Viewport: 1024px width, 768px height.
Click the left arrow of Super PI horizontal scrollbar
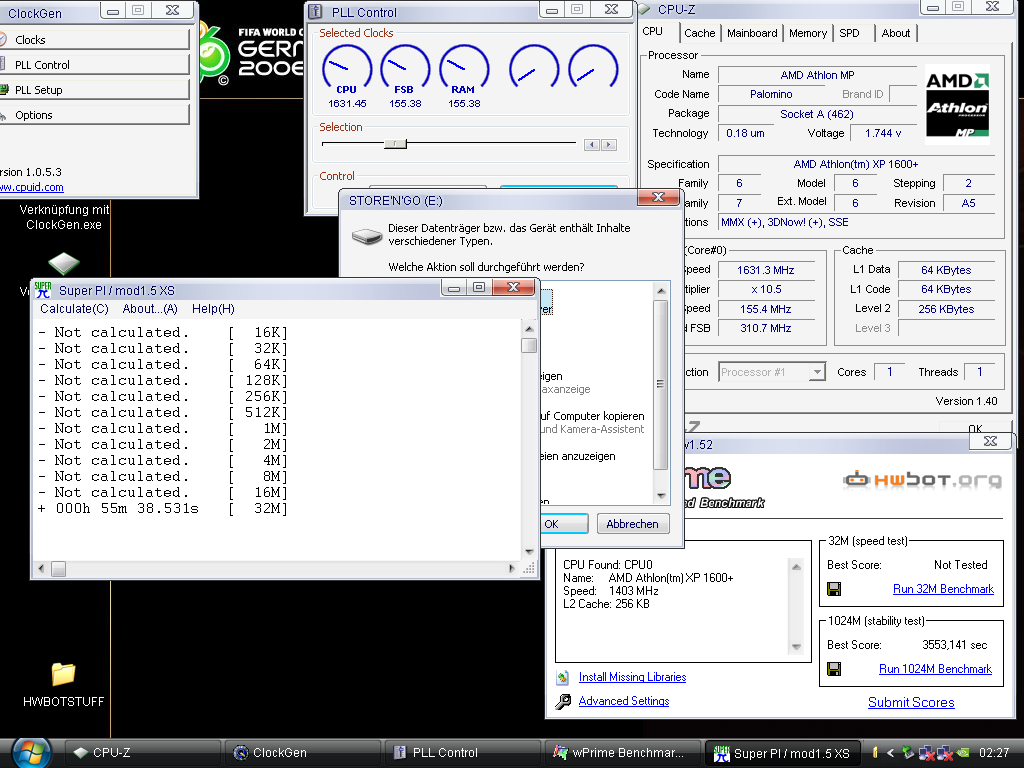41,569
